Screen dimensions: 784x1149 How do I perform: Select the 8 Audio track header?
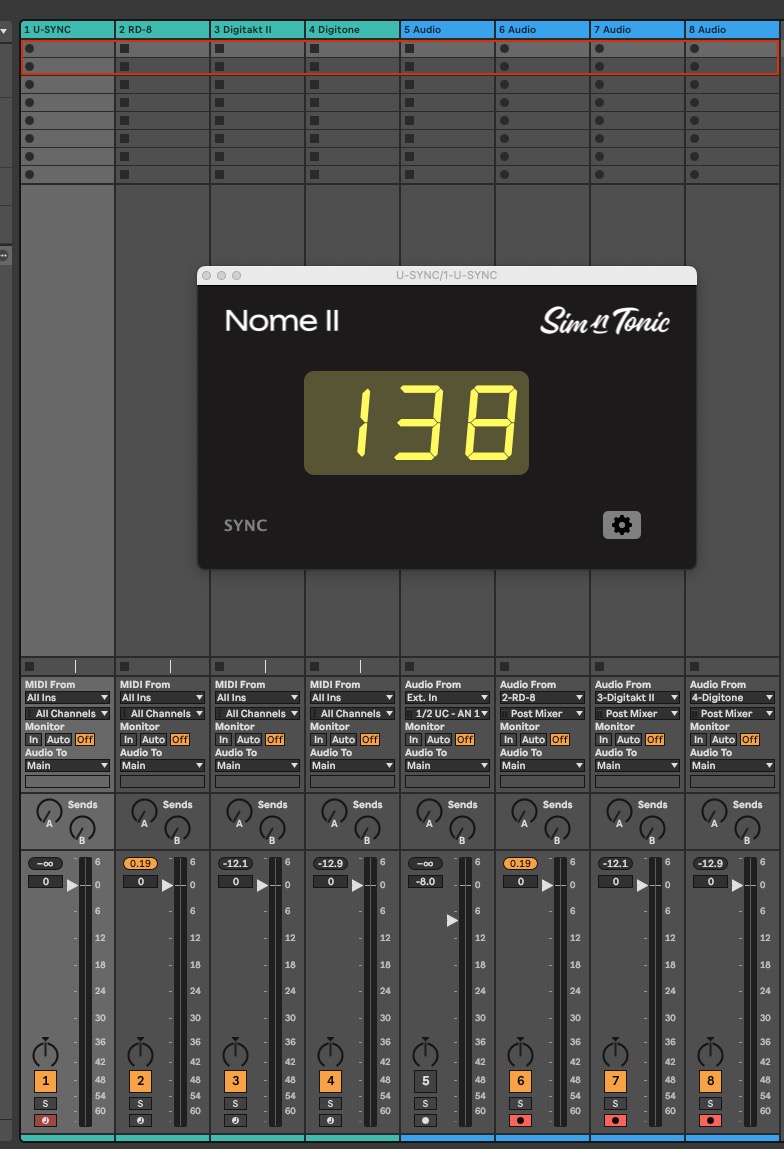732,30
